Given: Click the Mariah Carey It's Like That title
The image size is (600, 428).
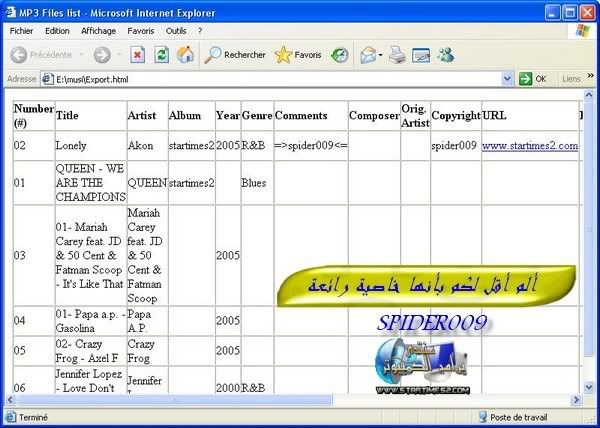Looking at the screenshot, I should click(x=90, y=255).
